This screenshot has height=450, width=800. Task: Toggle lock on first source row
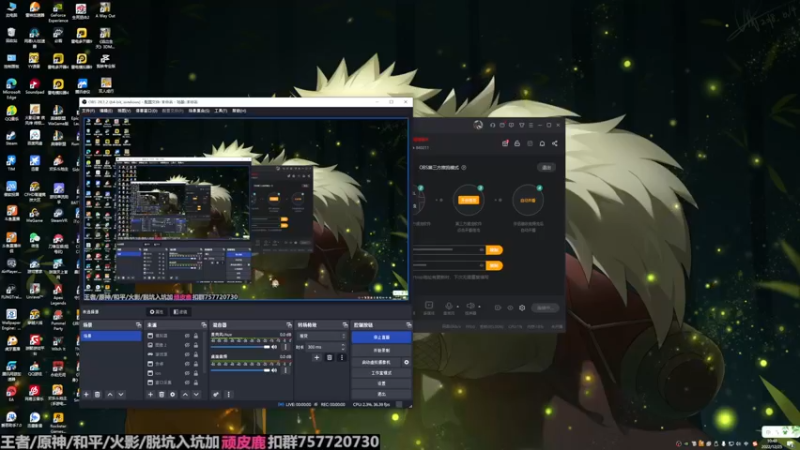[196, 336]
